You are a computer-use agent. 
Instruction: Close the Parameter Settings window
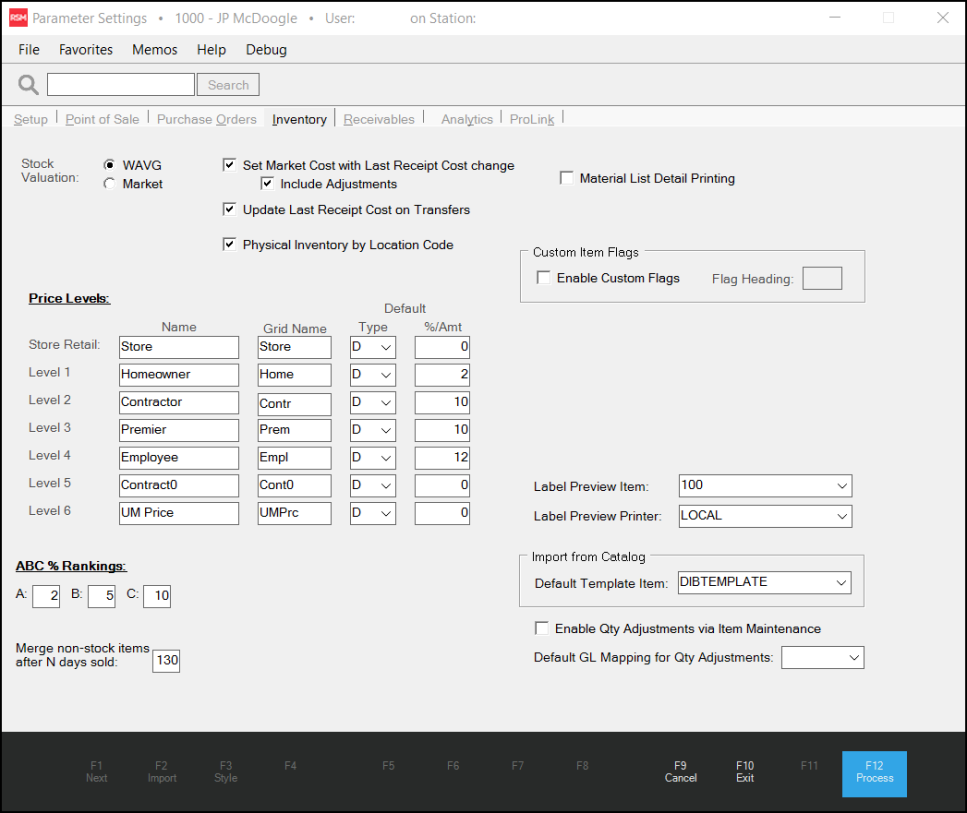[943, 18]
